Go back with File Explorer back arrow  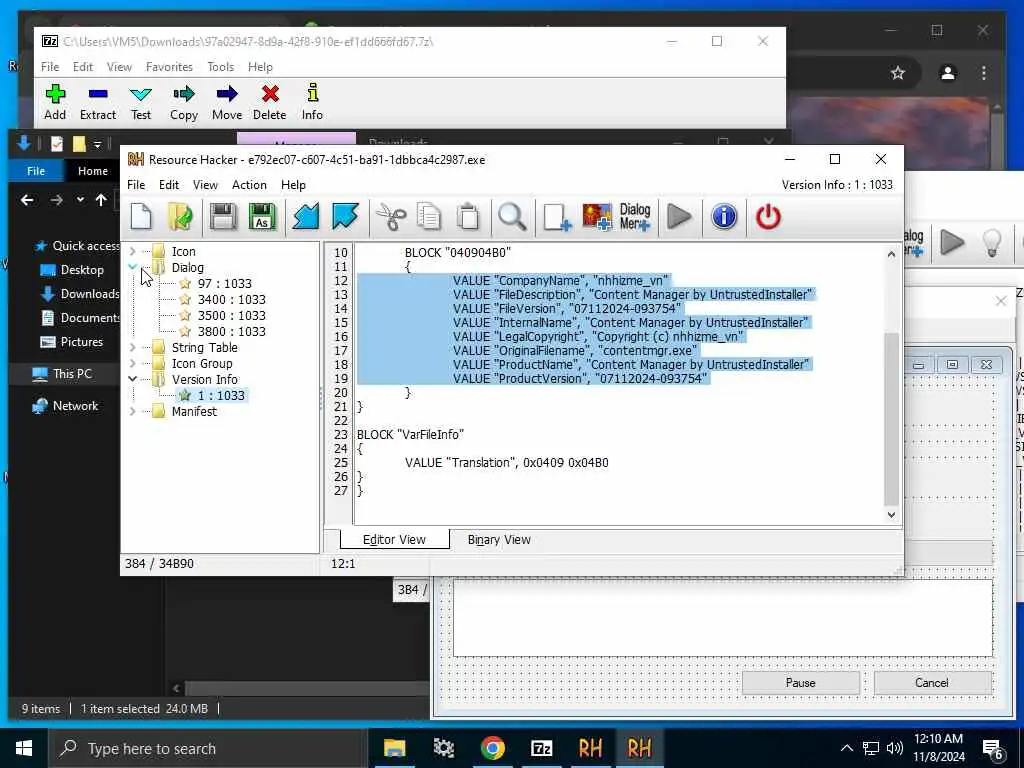pos(27,200)
